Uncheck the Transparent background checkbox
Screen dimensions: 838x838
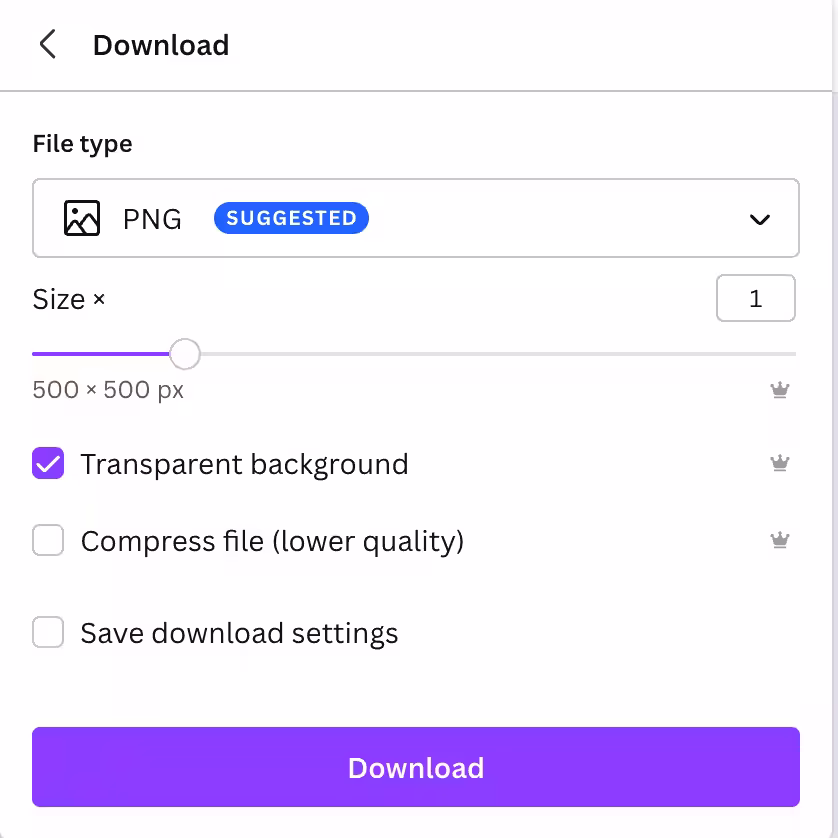48,464
